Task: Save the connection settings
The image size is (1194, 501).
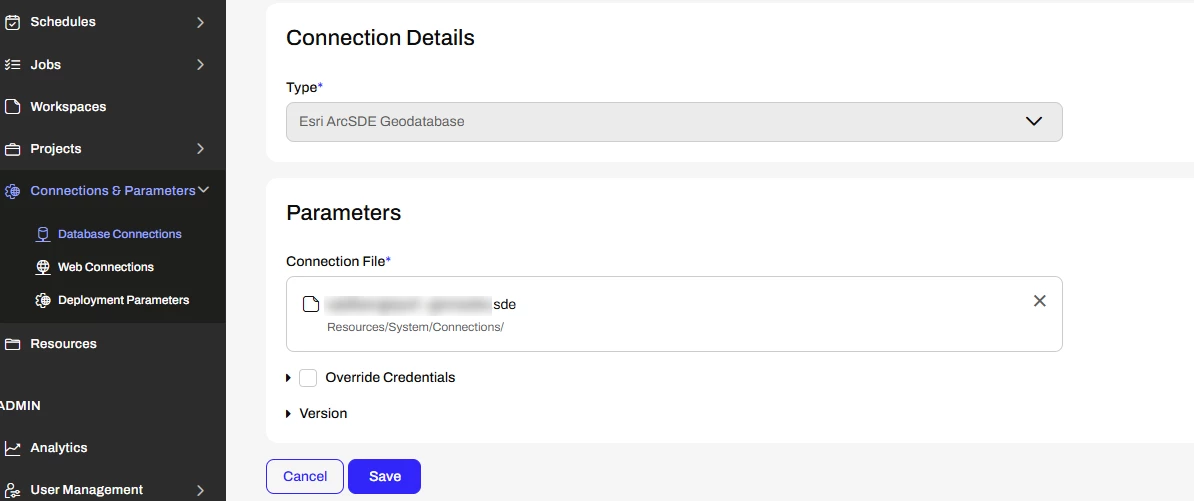Action: (384, 477)
